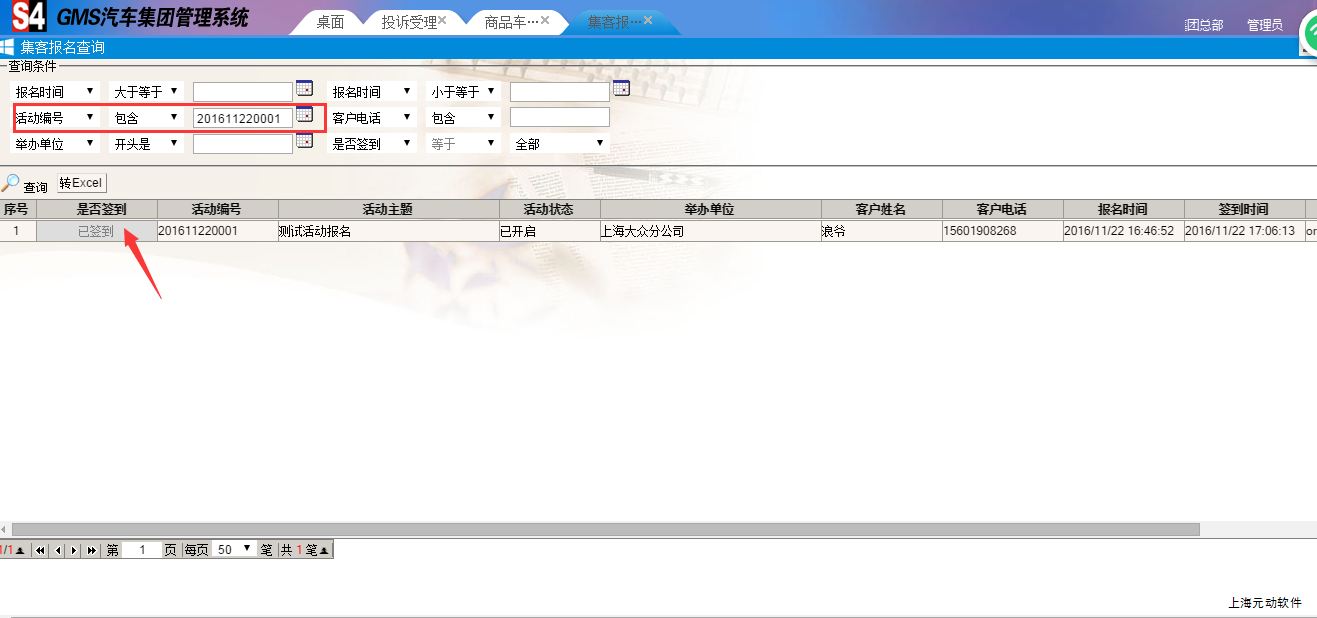Switch to the 桌面 tab
This screenshot has height=618, width=1317.
[330, 22]
